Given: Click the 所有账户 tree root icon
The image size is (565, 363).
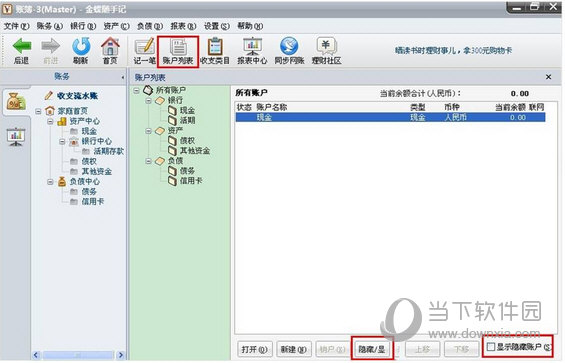Looking at the screenshot, I should pyautogui.click(x=148, y=90).
